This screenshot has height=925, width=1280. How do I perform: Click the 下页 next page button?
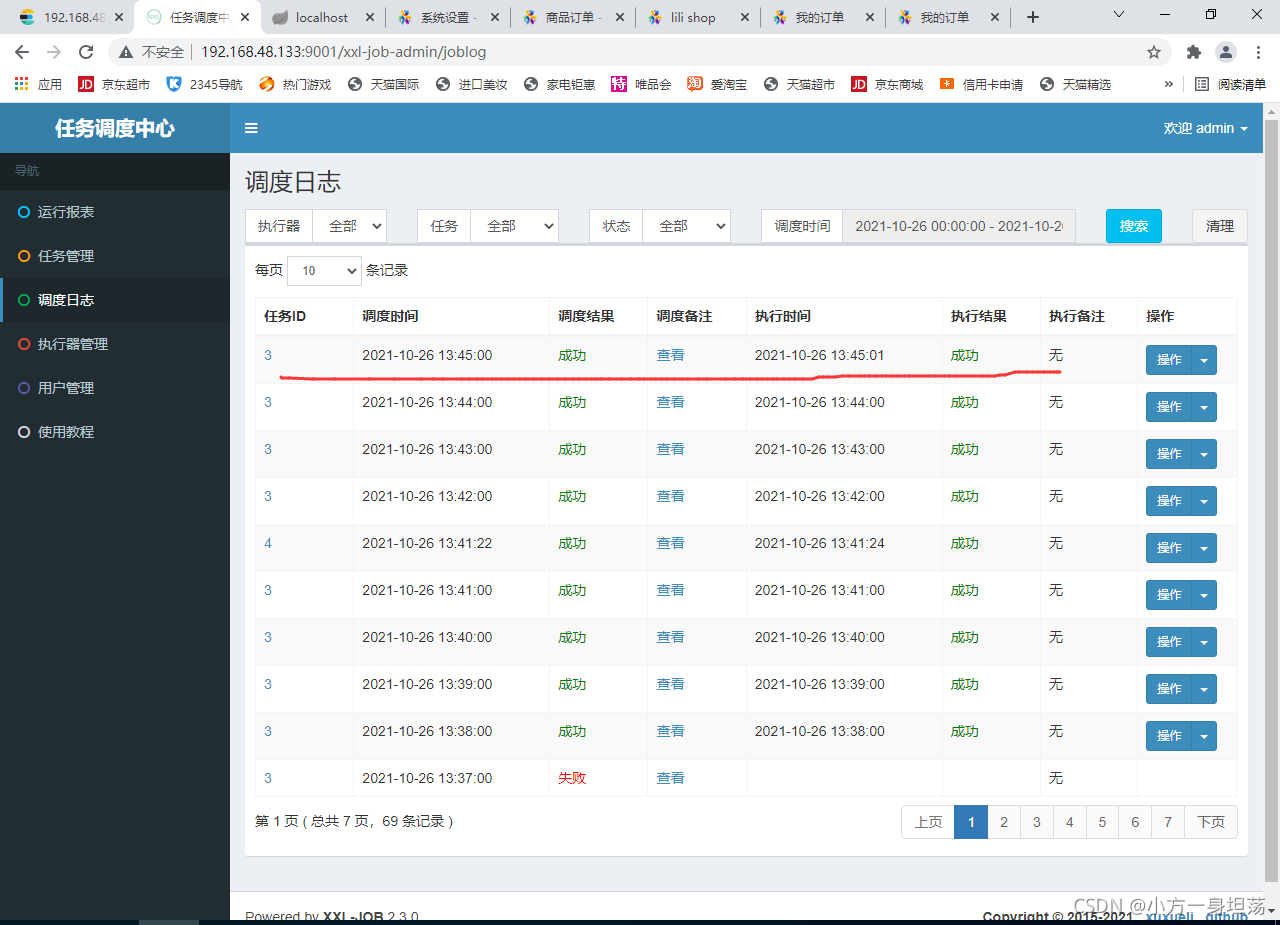[x=1211, y=822]
